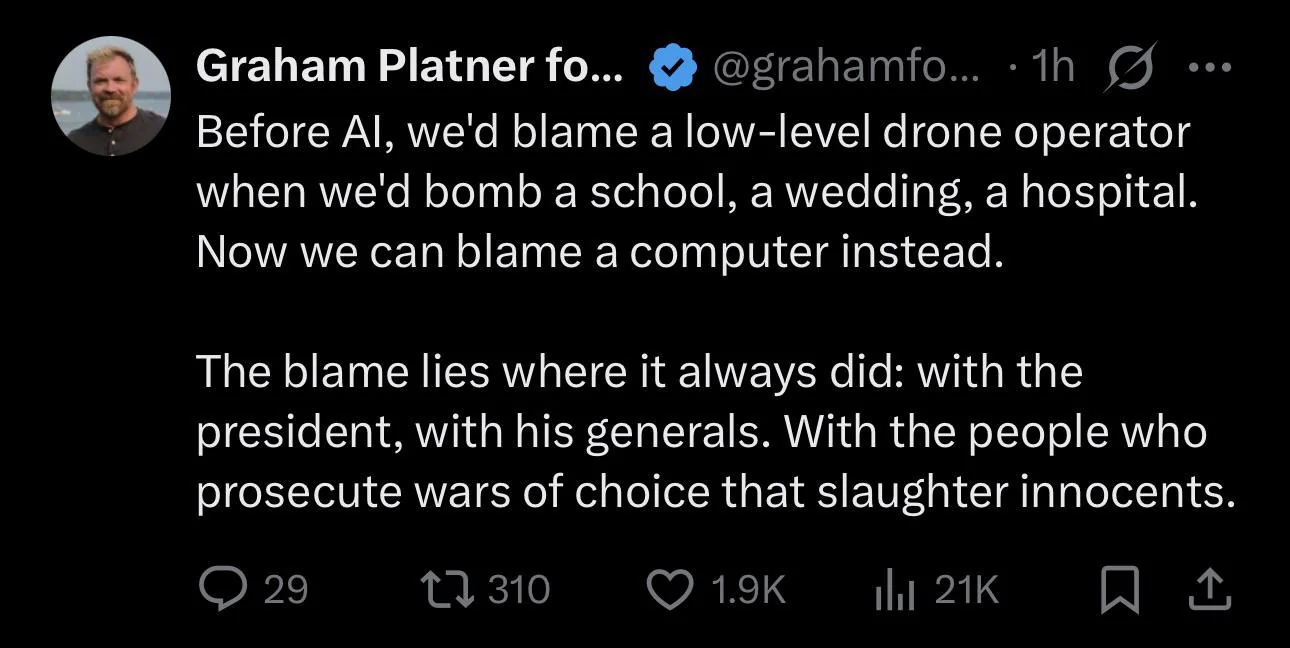The image size is (1290, 648).
Task: Open Graham Platner's profile picture
Action: pos(111,96)
